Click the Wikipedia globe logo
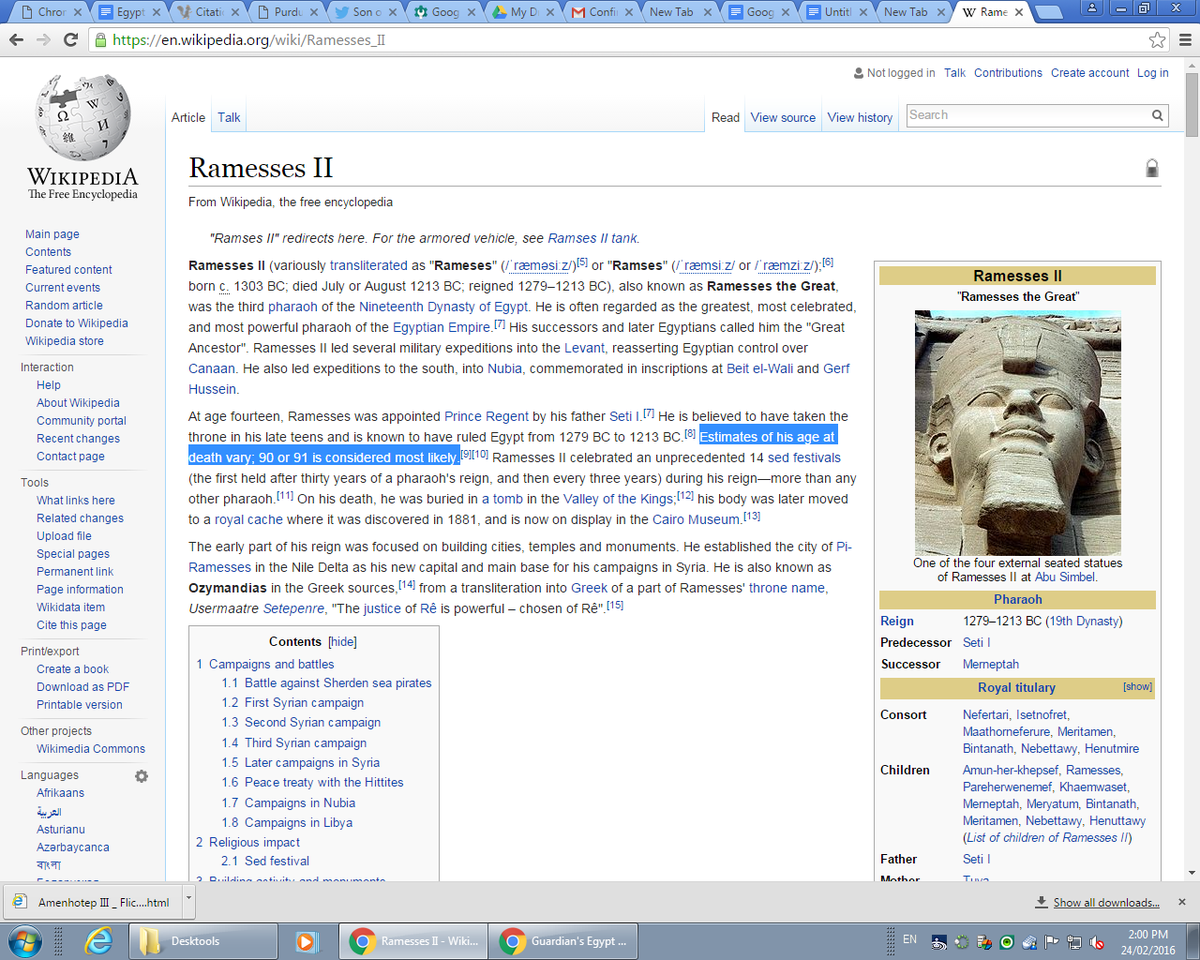 (81, 116)
